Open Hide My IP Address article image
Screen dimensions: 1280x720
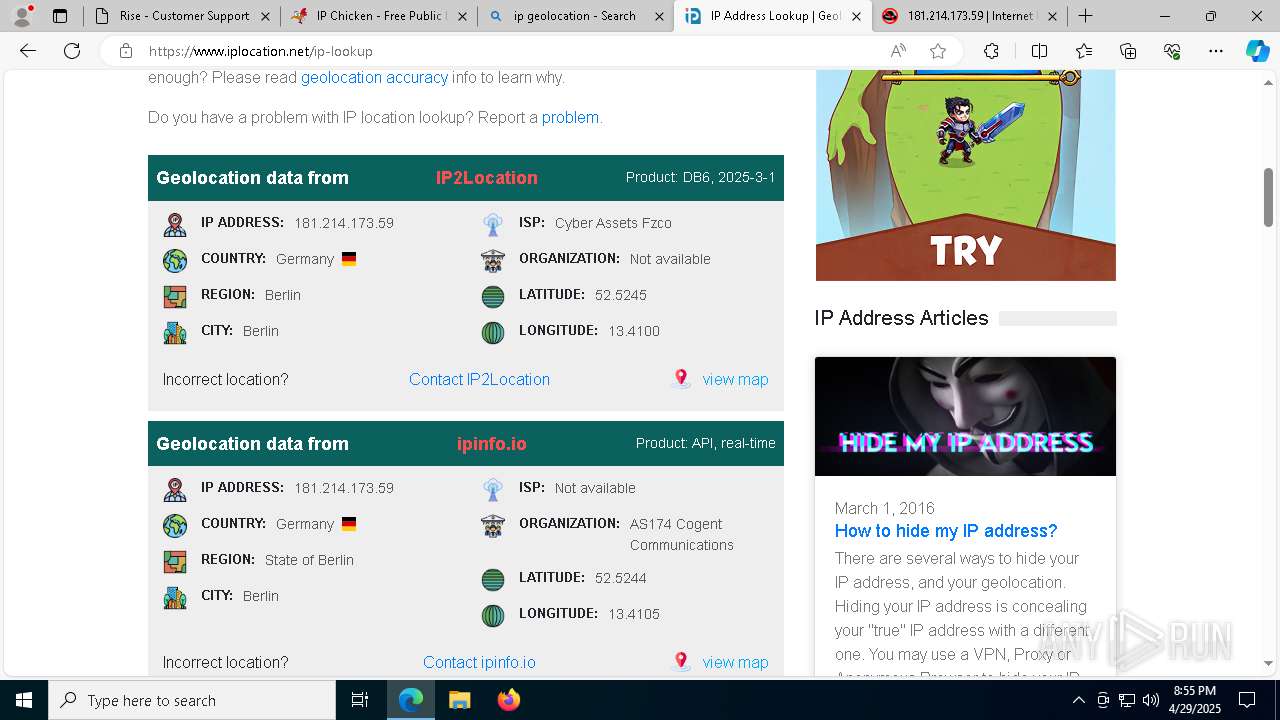pos(965,416)
